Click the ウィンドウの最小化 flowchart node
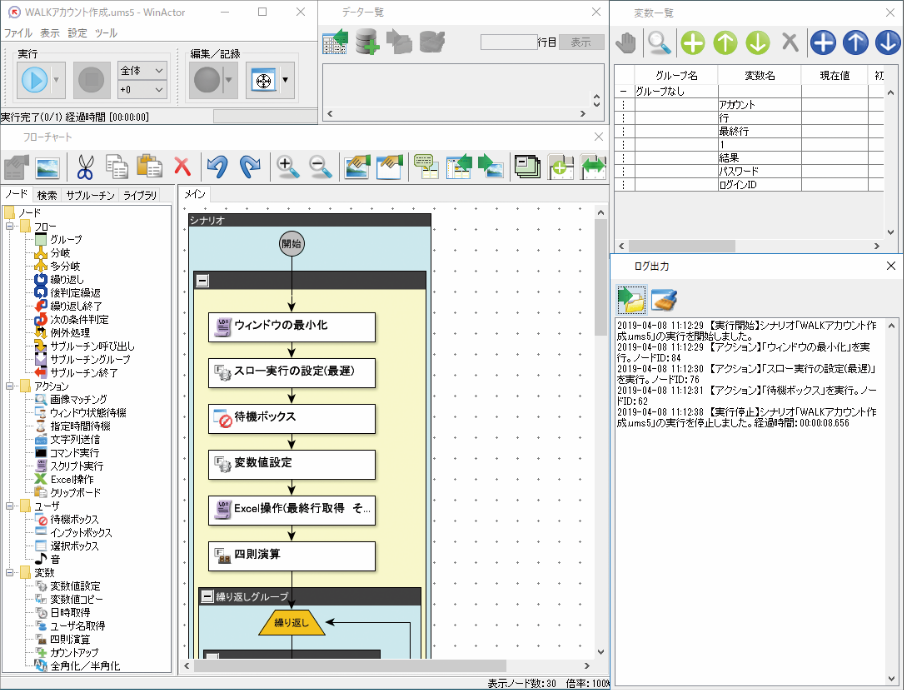904x690 pixels. (292, 327)
